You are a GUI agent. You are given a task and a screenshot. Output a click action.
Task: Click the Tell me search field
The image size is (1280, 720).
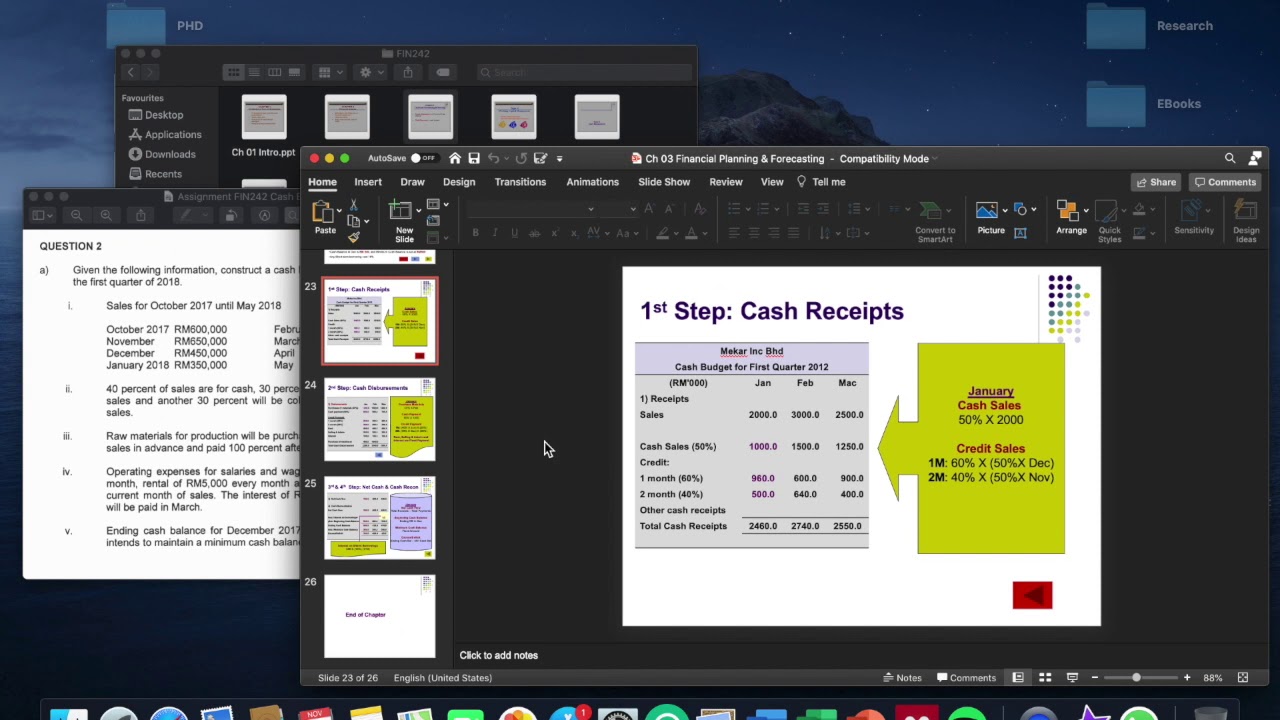(821, 182)
